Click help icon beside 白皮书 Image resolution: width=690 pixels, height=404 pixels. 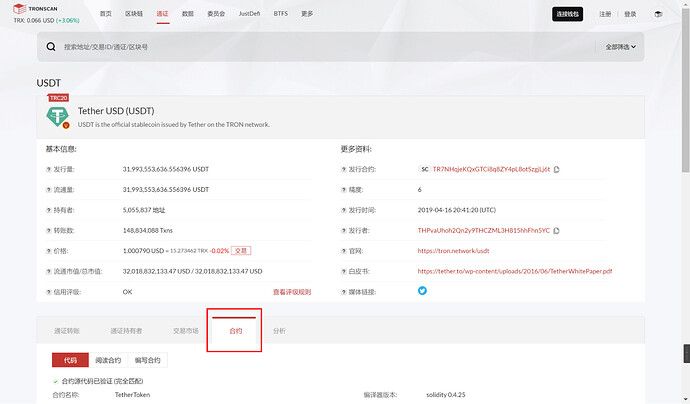[x=344, y=272]
